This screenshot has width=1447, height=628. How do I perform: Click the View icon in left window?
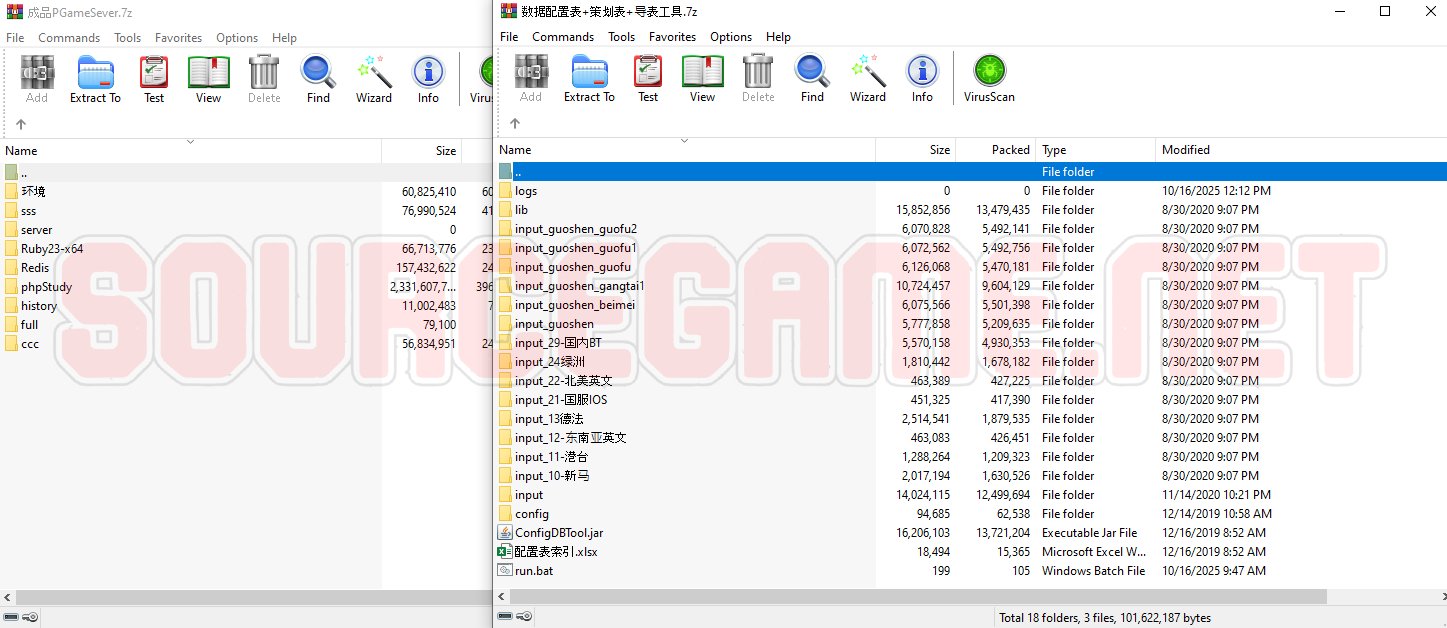(208, 79)
